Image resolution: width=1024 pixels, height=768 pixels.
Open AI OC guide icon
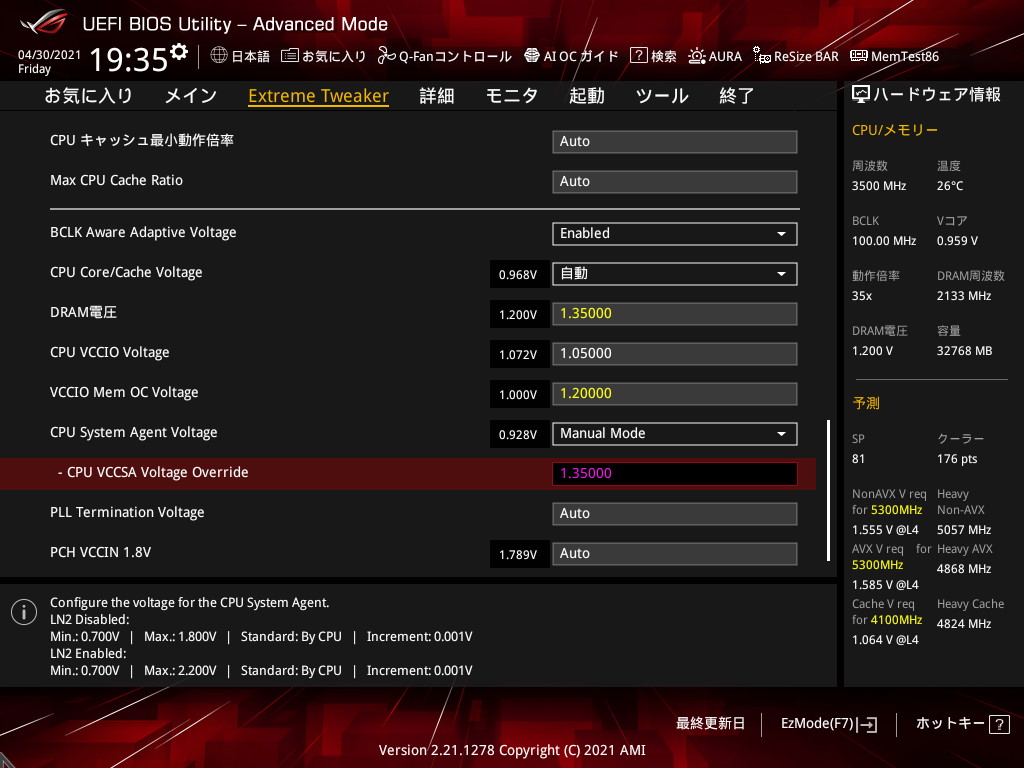click(532, 56)
